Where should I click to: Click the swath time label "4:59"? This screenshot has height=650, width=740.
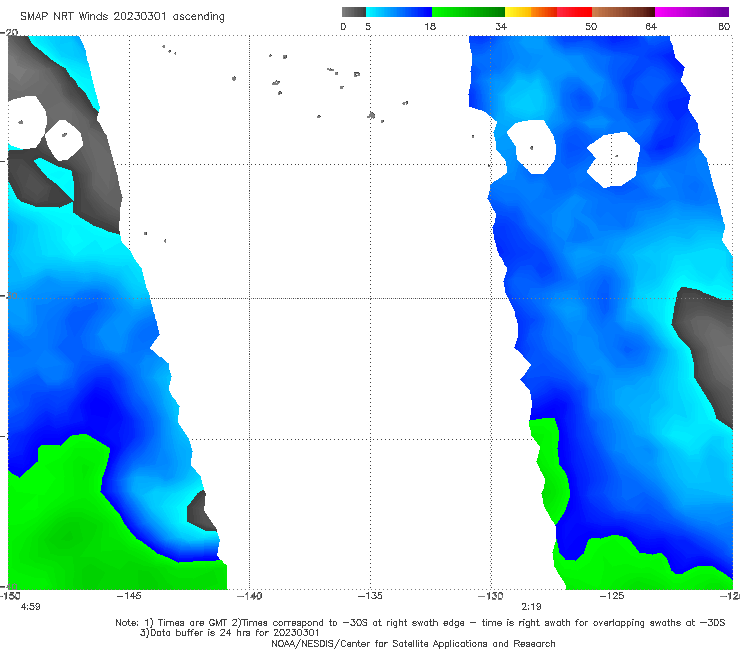(30, 607)
